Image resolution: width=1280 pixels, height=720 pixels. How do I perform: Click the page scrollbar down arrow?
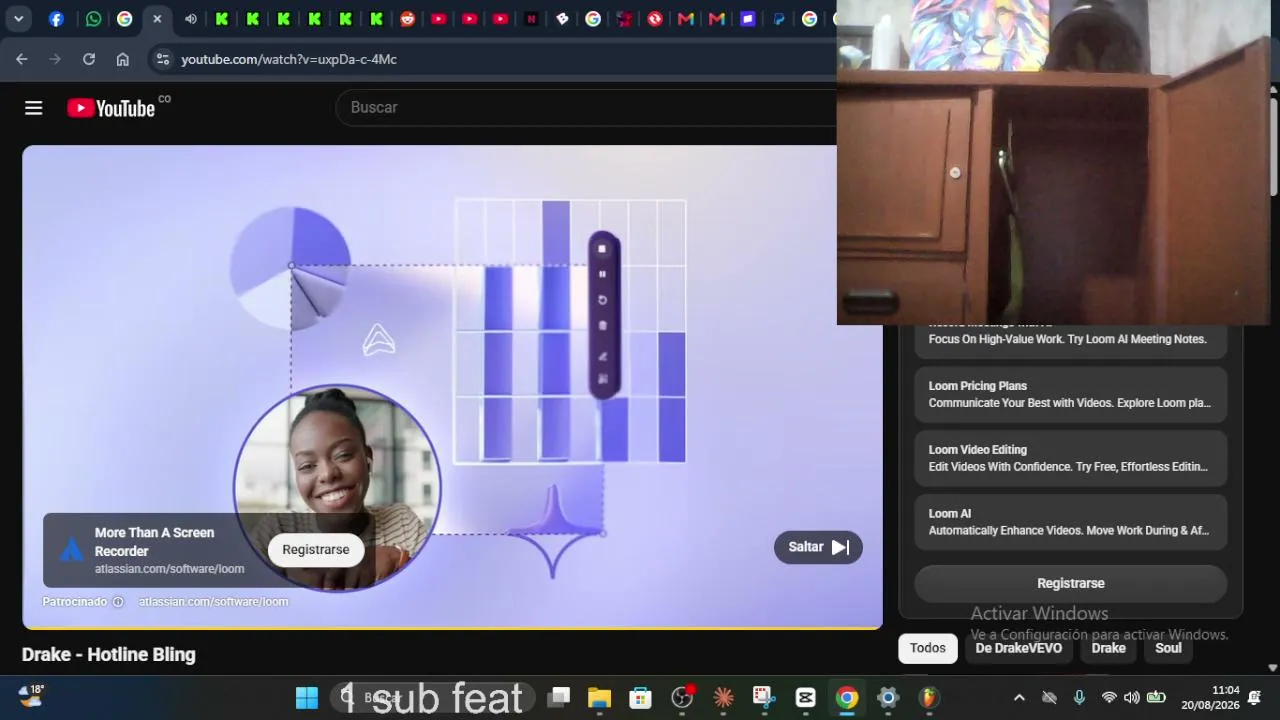[1272, 667]
